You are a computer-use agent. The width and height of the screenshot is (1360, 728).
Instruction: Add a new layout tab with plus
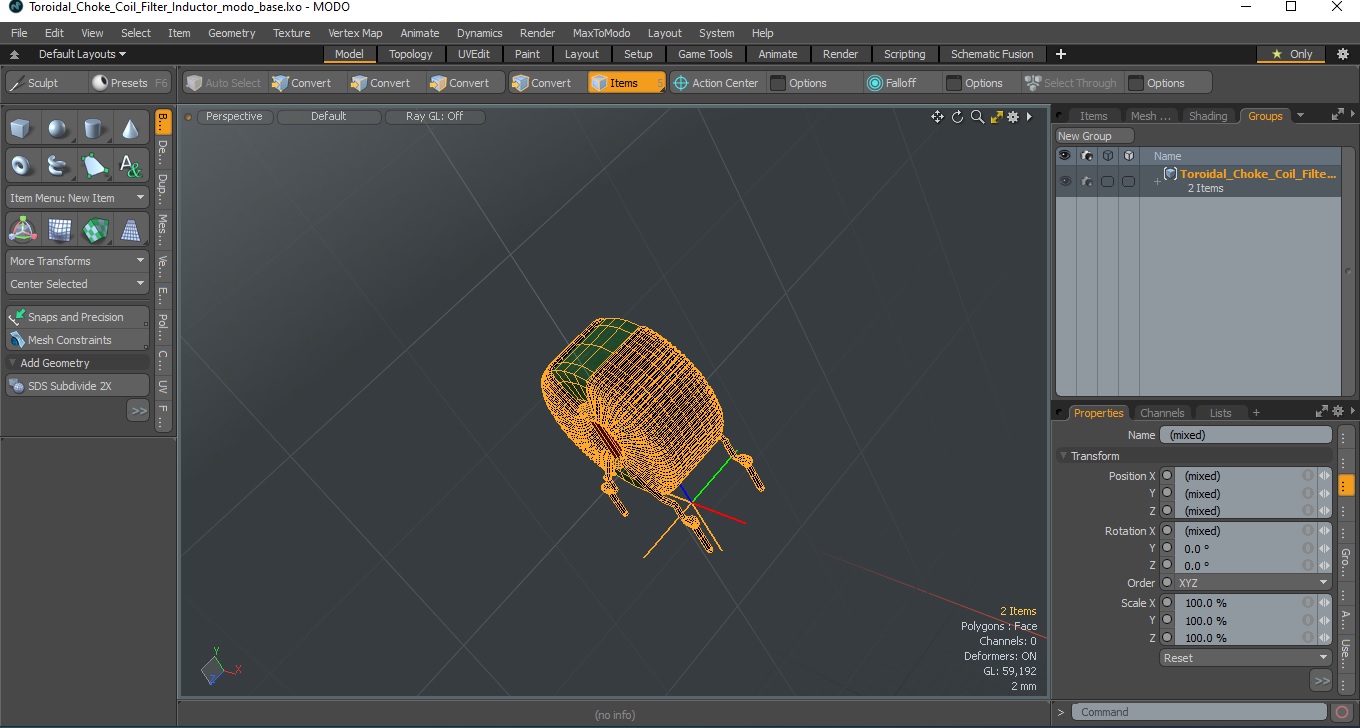click(x=1061, y=54)
